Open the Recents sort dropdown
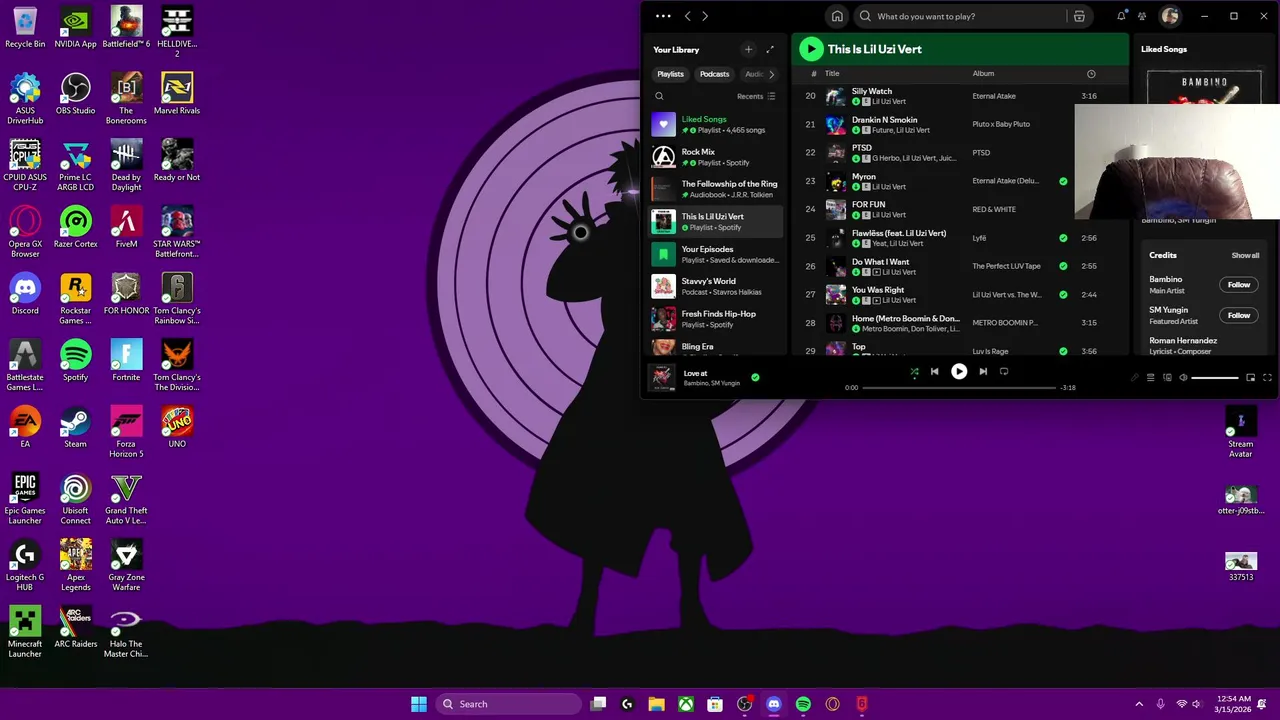This screenshot has width=1280, height=720. 756,96
